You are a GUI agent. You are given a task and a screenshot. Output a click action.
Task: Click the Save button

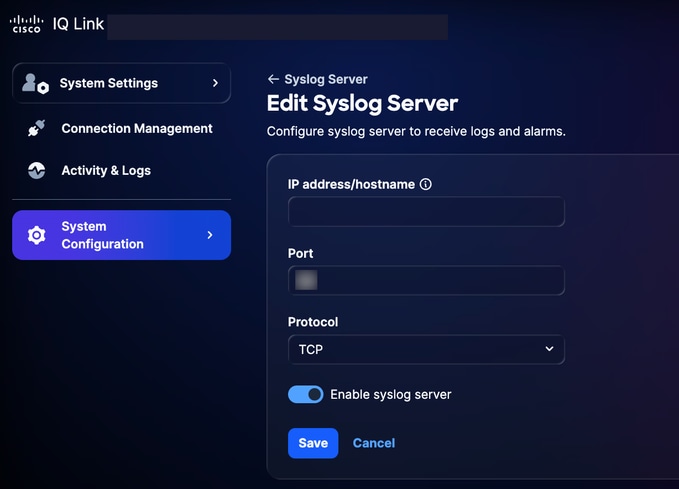313,443
